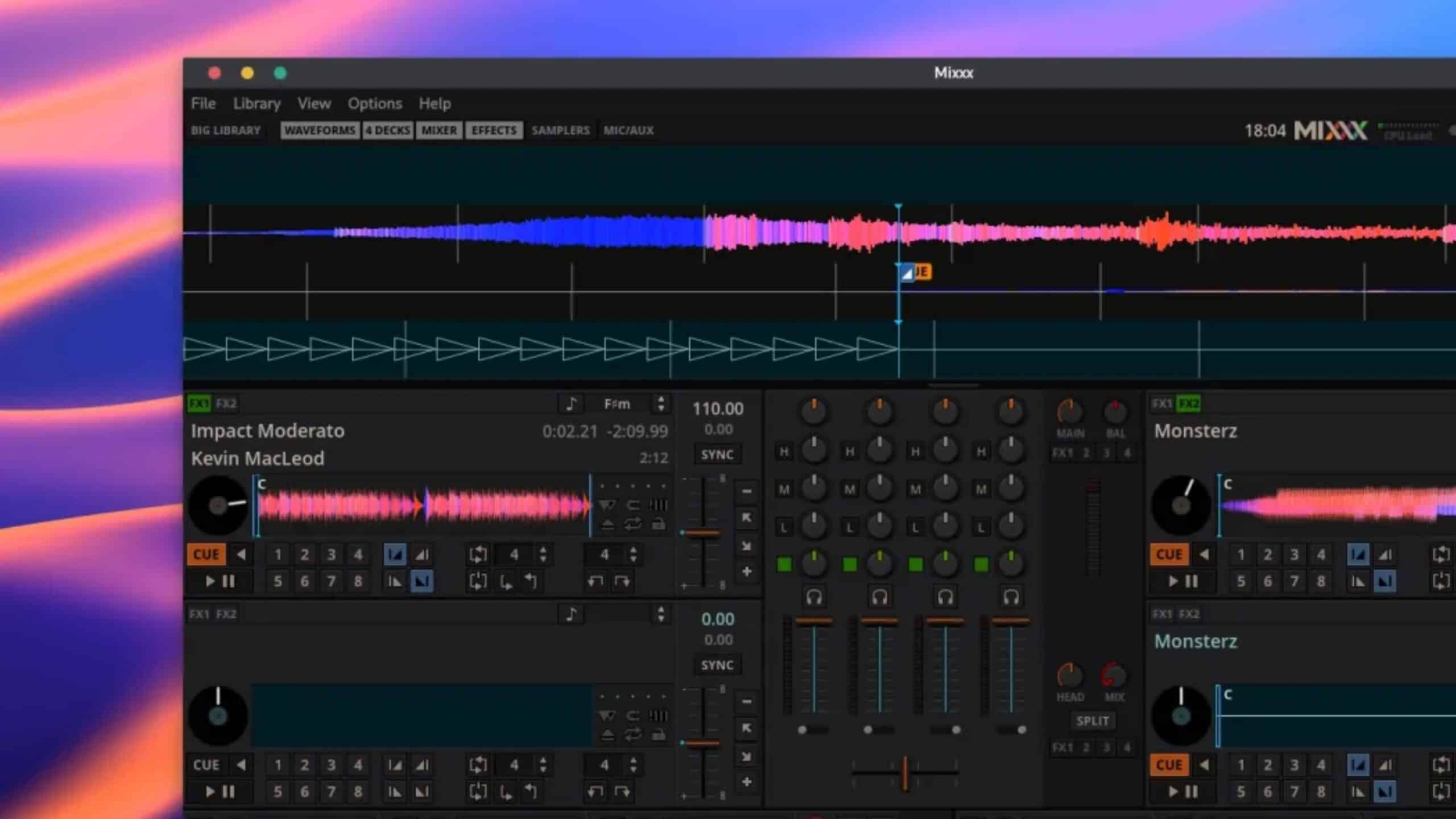Click the reverse play arrow beside the Impact Moderato CUE button

pos(241,554)
